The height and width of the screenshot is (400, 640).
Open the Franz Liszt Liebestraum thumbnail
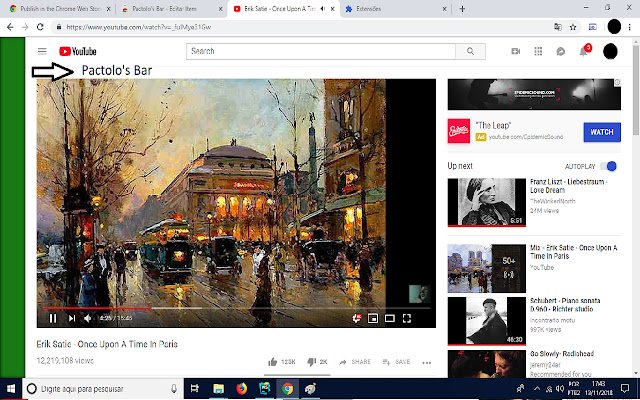pyautogui.click(x=487, y=202)
